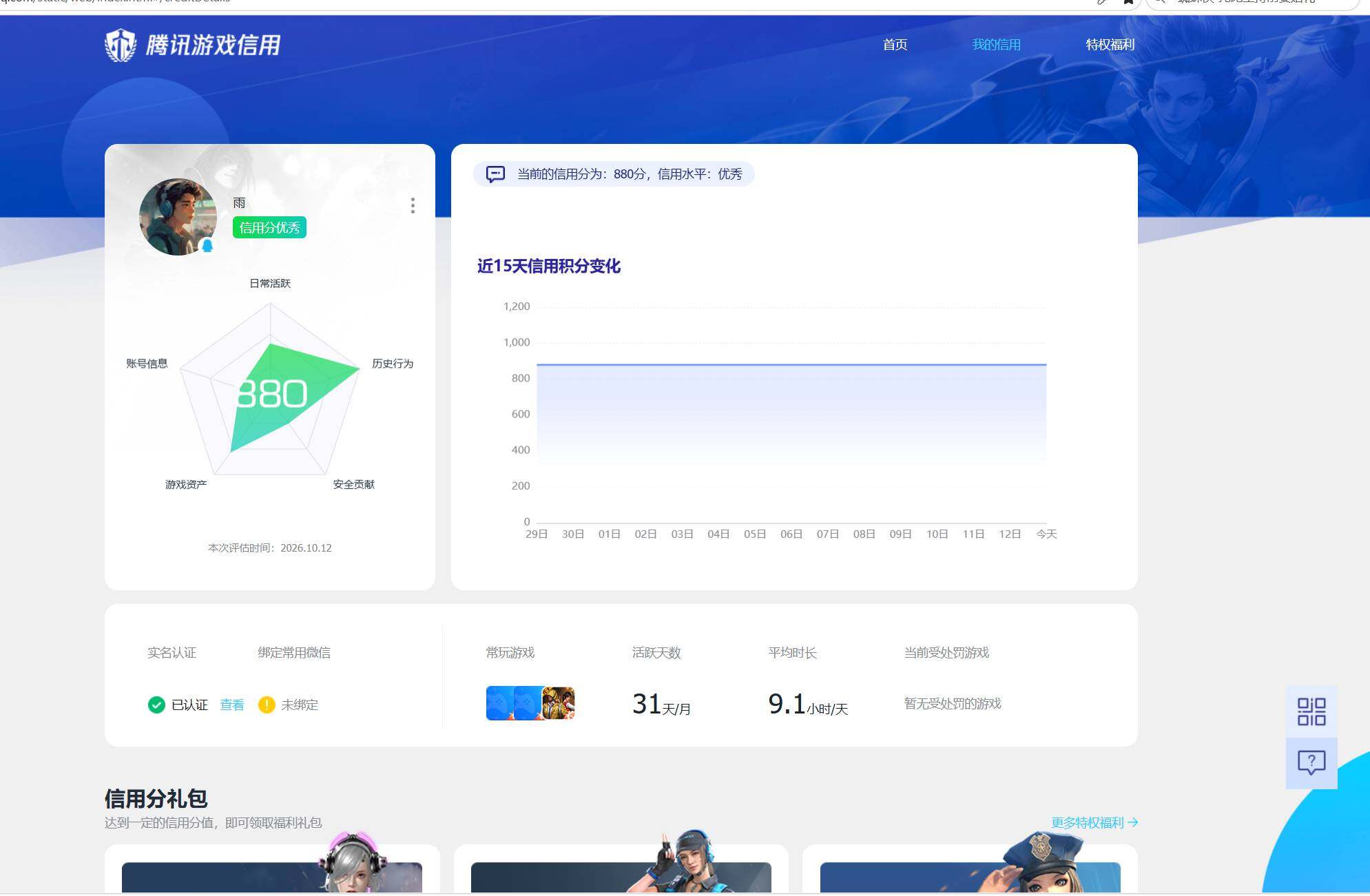Image resolution: width=1370 pixels, height=896 pixels.
Task: Click the 06日 label on chart axis
Action: (791, 534)
